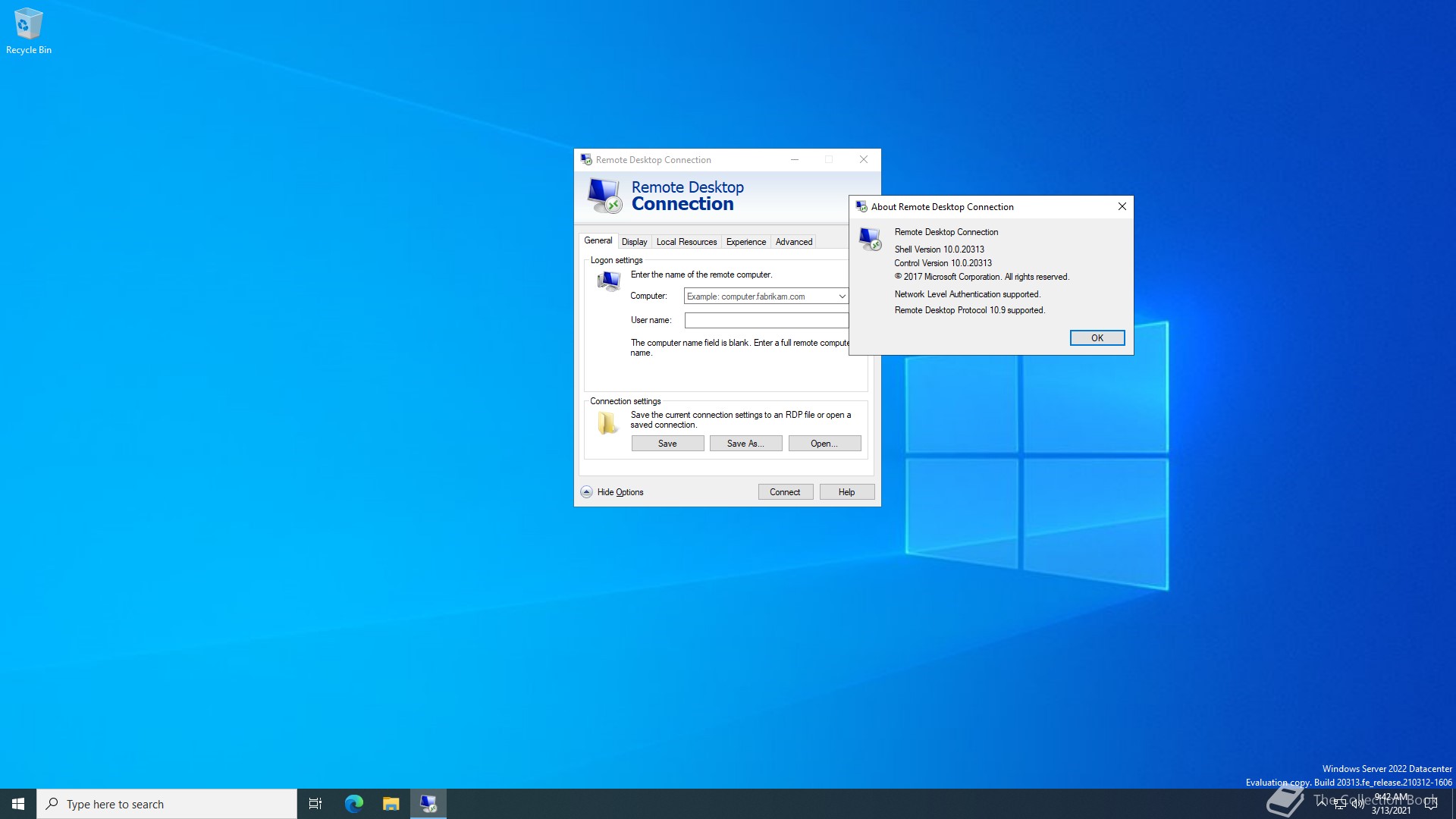Open the Windows Start menu
The height and width of the screenshot is (819, 1456).
pyautogui.click(x=18, y=804)
